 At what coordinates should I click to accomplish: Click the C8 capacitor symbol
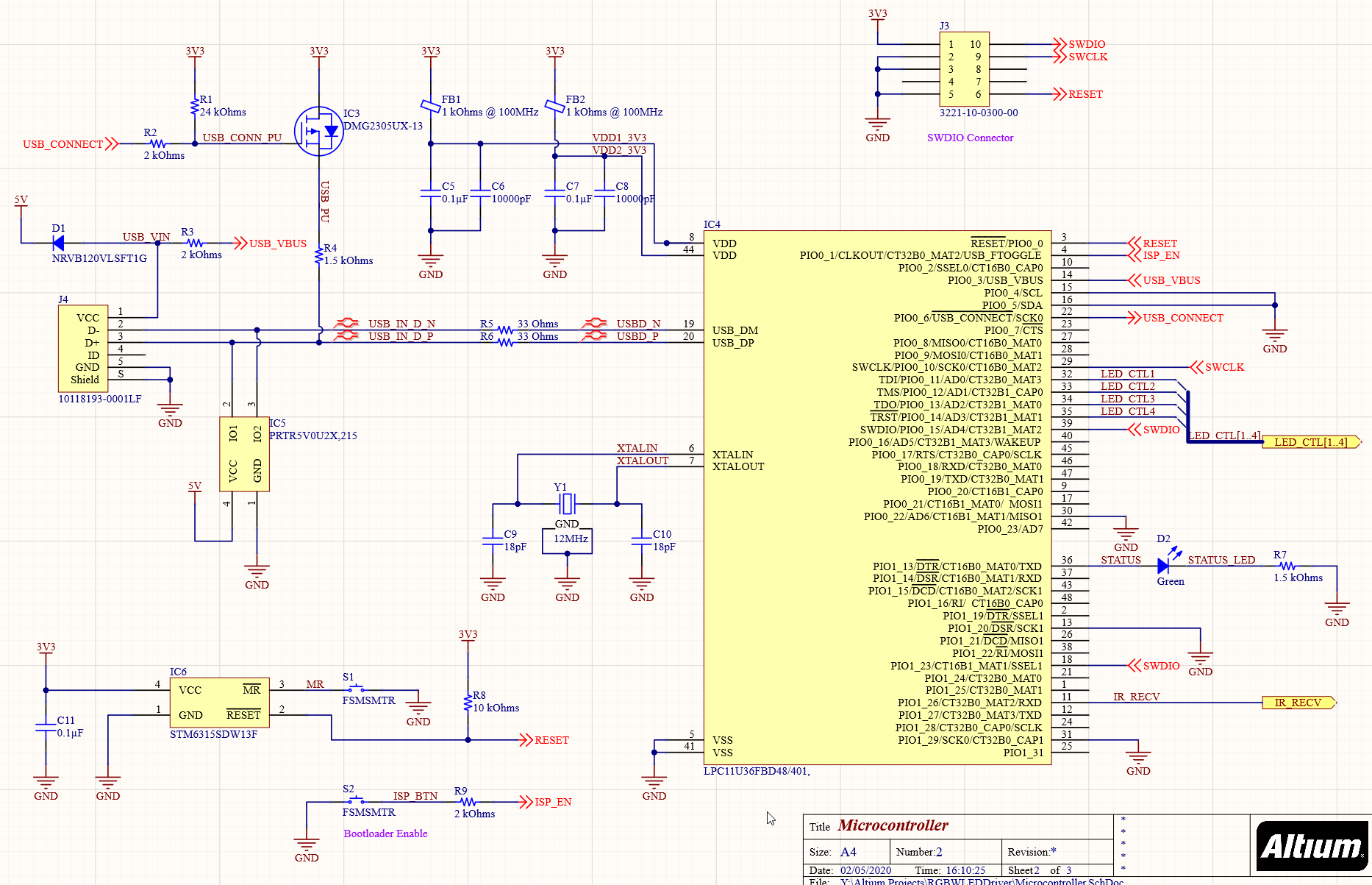coord(604,193)
